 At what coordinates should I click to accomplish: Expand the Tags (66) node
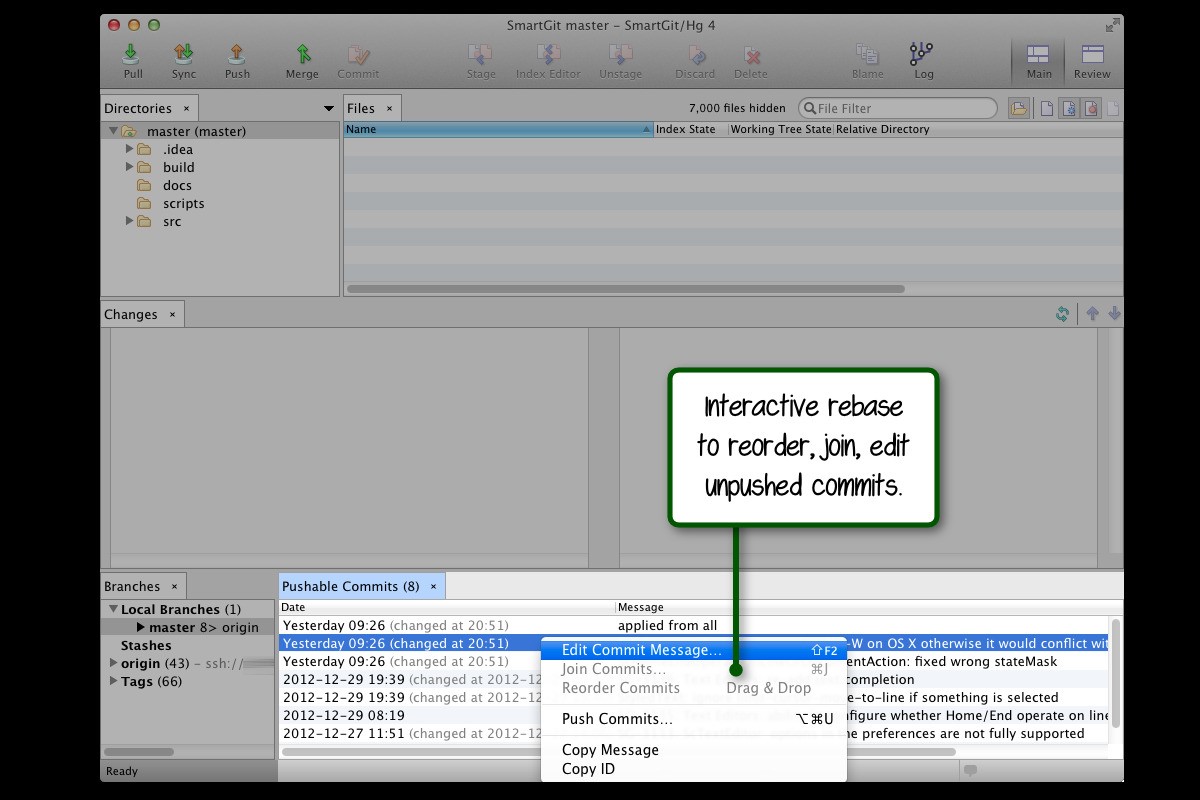tap(113, 681)
